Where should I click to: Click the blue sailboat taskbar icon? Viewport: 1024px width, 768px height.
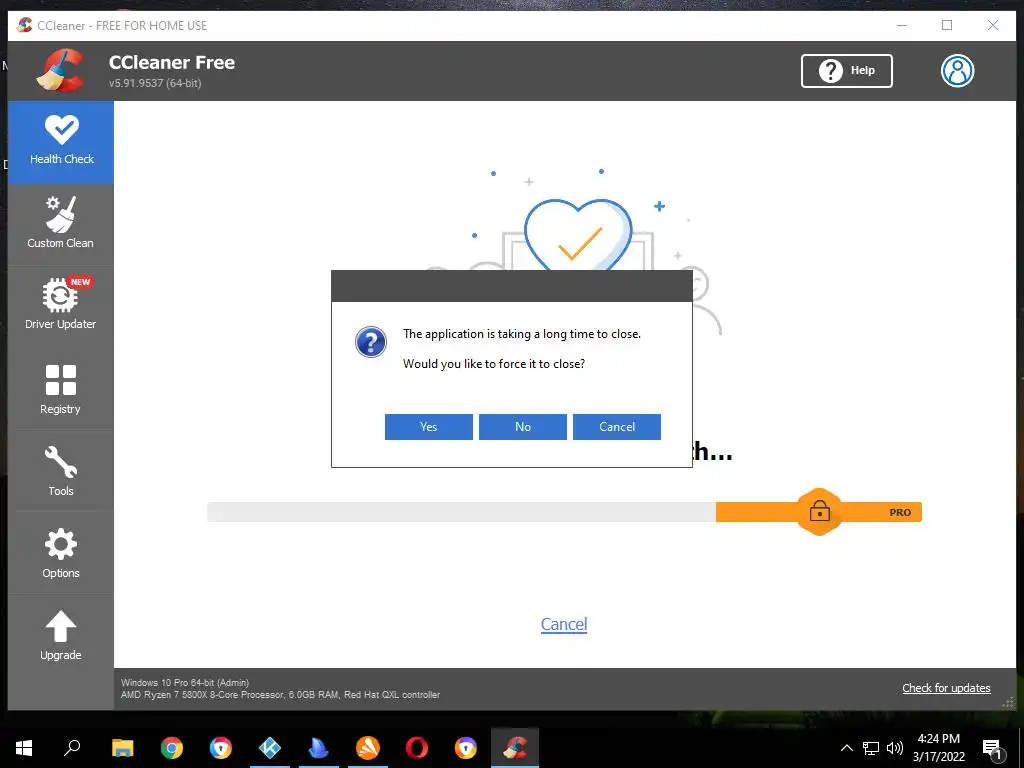tap(319, 748)
